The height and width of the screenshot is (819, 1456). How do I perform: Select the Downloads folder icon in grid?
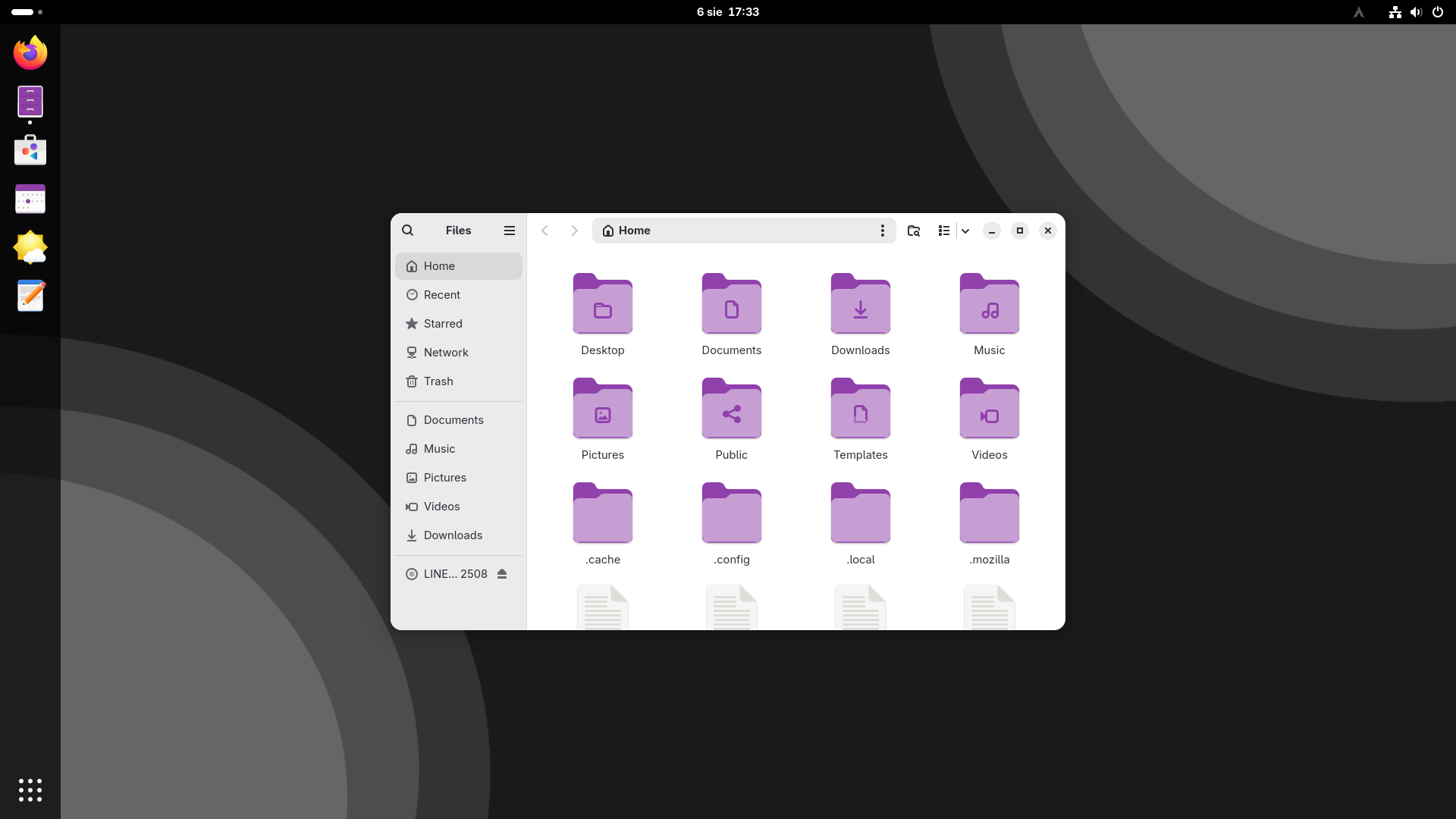860,305
